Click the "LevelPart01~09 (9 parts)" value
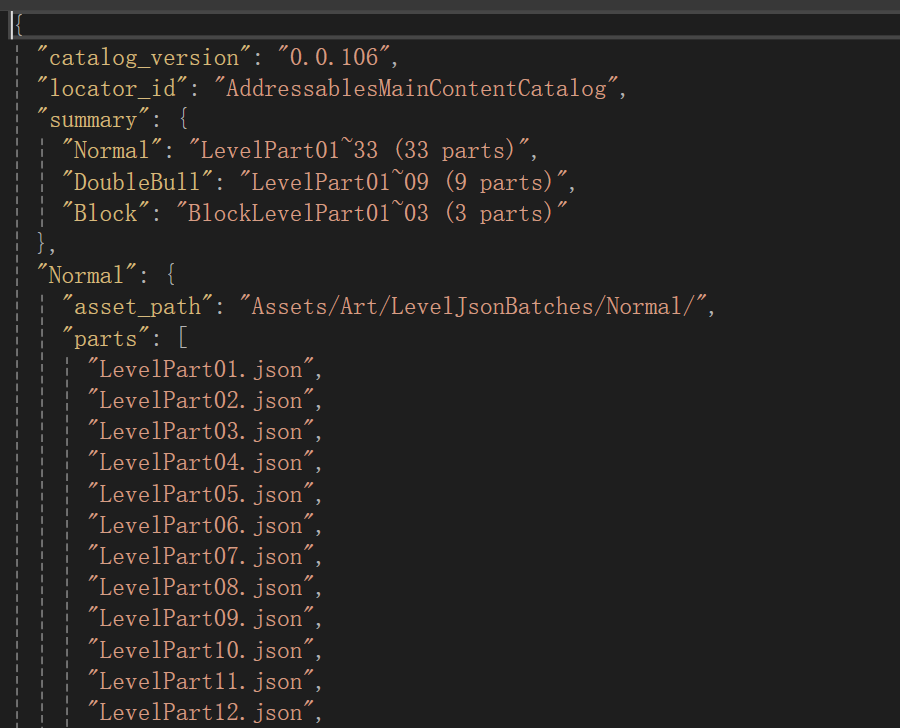This screenshot has width=900, height=728. click(404, 182)
